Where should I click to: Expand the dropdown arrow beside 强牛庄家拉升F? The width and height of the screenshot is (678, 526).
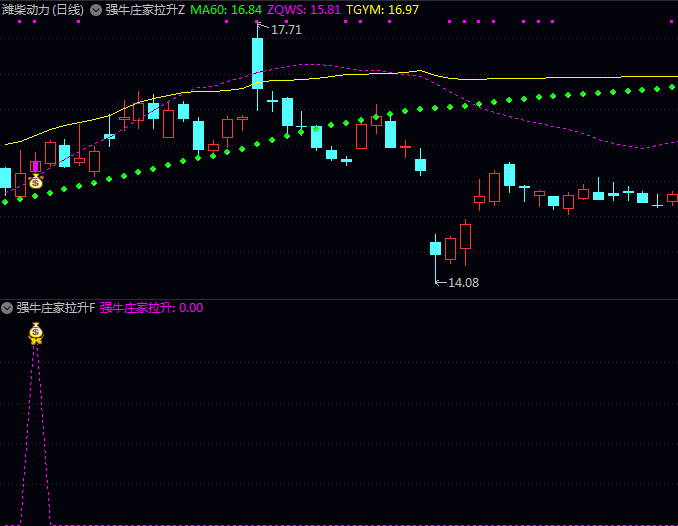pyautogui.click(x=7, y=308)
